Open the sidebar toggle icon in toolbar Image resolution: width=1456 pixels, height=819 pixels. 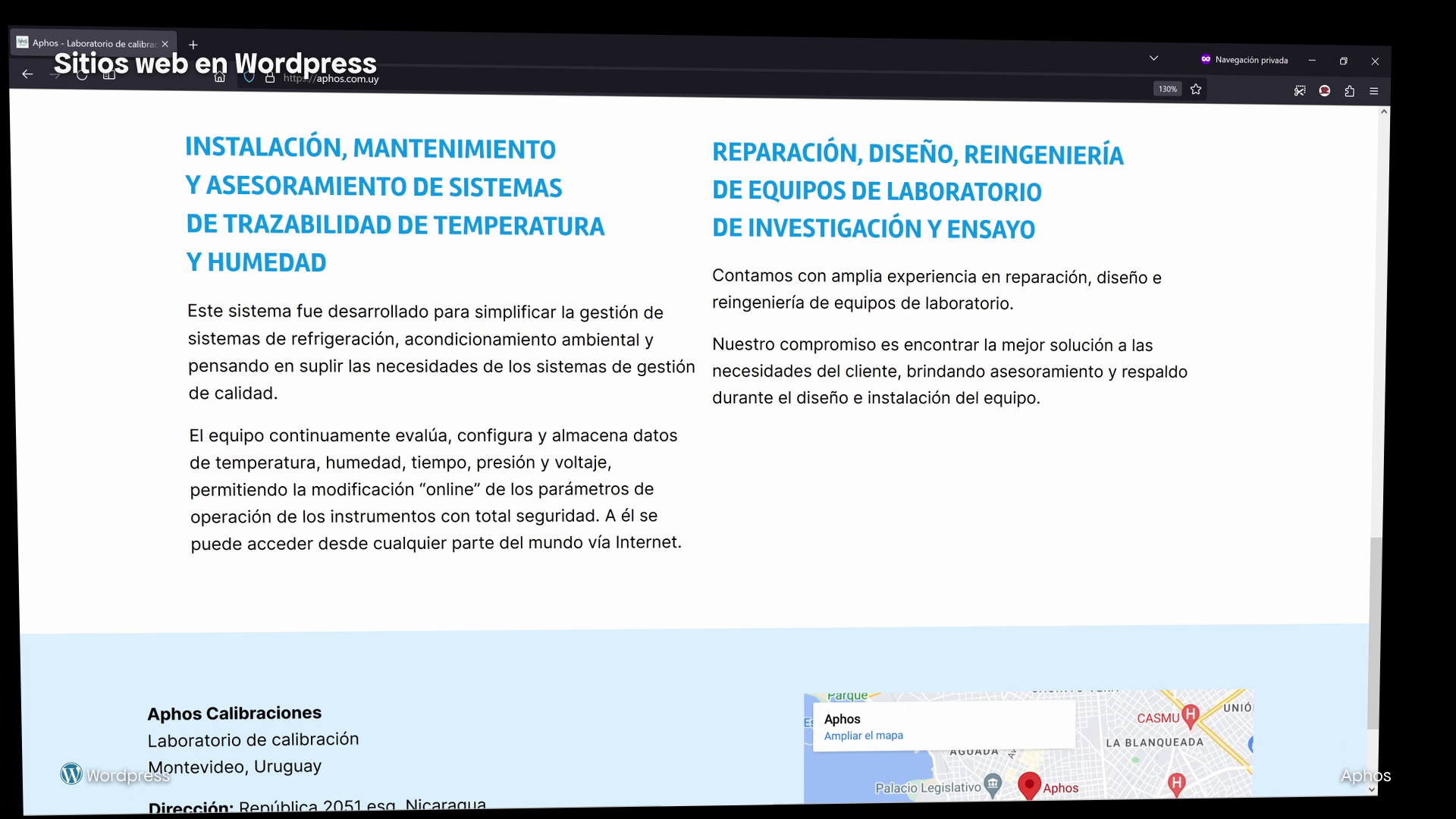109,75
